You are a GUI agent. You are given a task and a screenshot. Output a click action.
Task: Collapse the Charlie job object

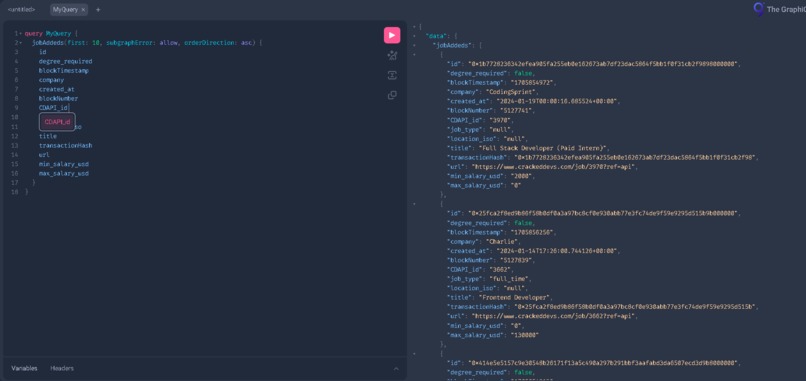414,204
